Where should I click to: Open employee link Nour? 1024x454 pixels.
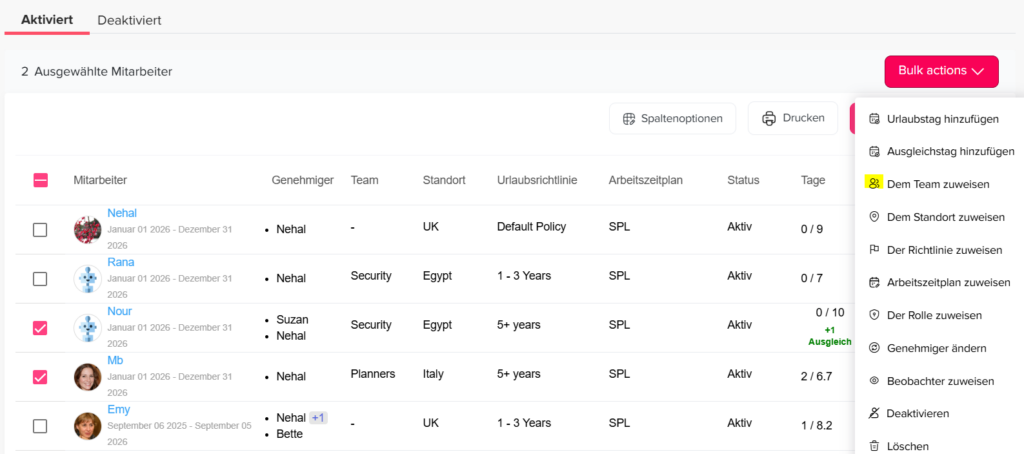pyautogui.click(x=120, y=311)
